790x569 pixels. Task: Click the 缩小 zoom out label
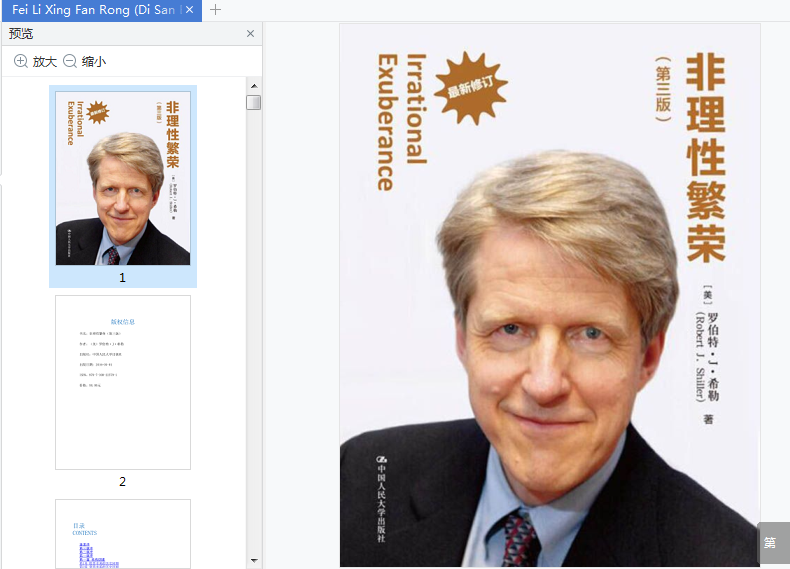[94, 61]
